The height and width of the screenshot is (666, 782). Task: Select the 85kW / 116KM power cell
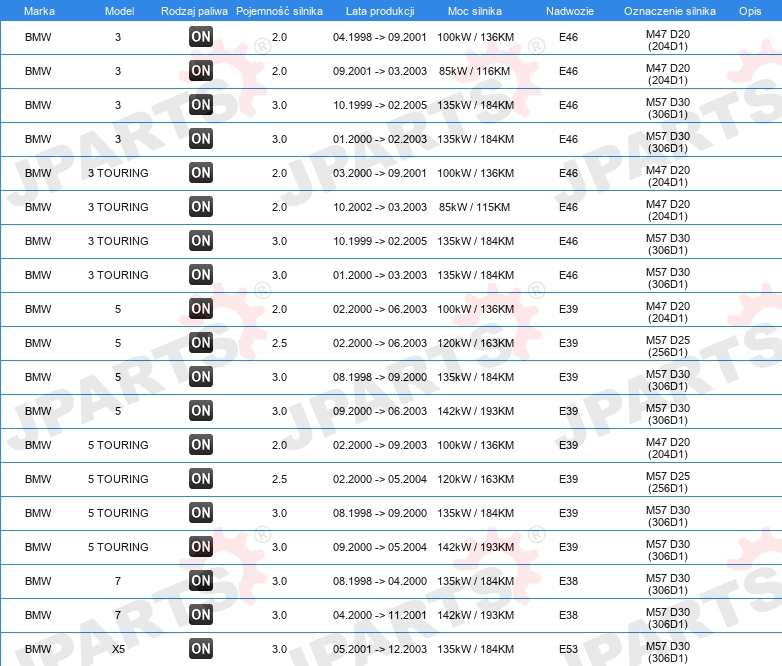click(474, 71)
